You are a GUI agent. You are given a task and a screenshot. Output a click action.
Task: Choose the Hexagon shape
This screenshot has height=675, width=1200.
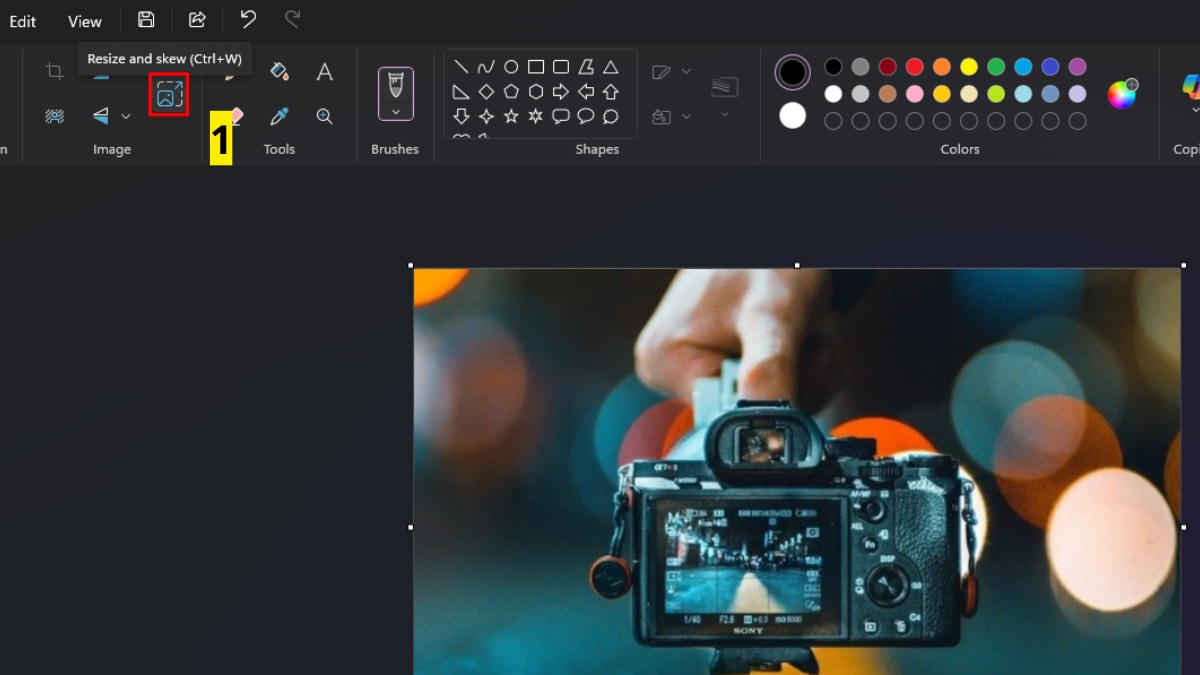tap(536, 92)
